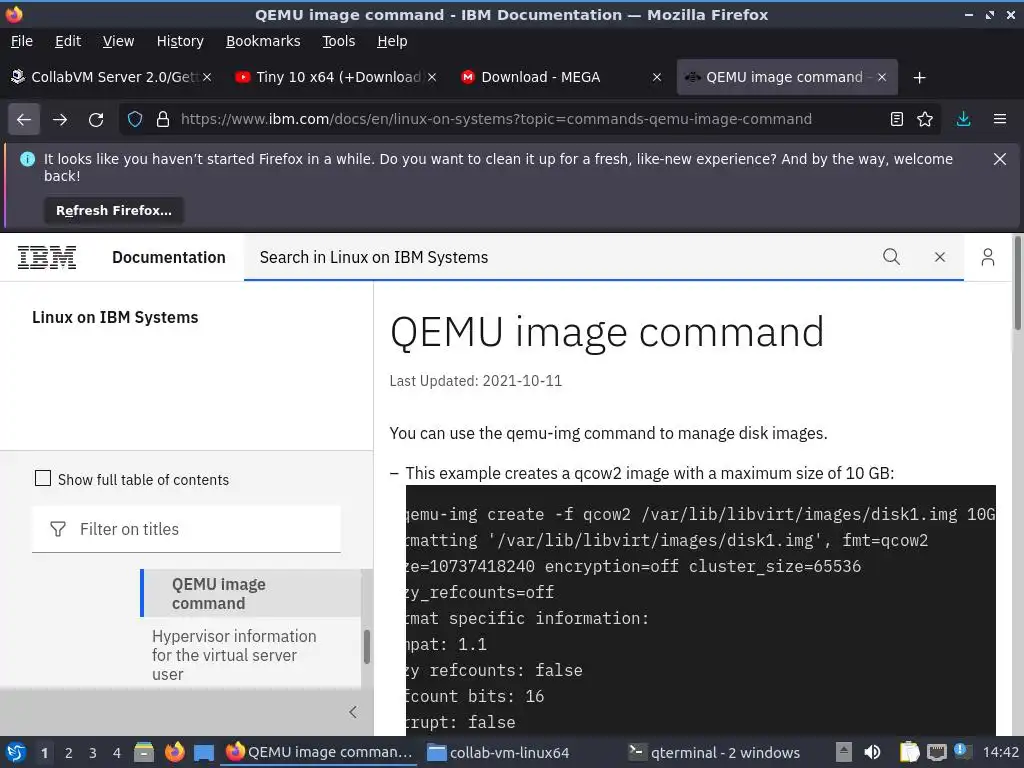The width and height of the screenshot is (1024, 768).
Task: Open the removable media tray icon
Action: point(844,752)
